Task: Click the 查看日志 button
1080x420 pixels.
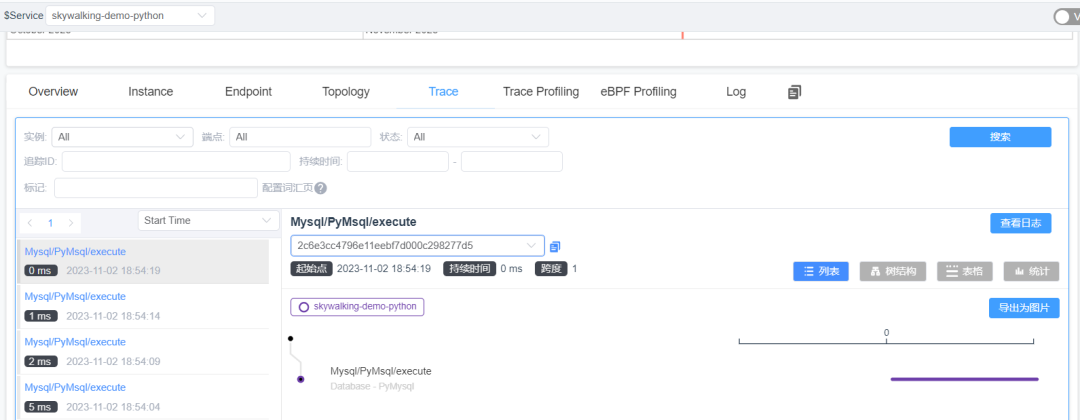Action: (1021, 223)
